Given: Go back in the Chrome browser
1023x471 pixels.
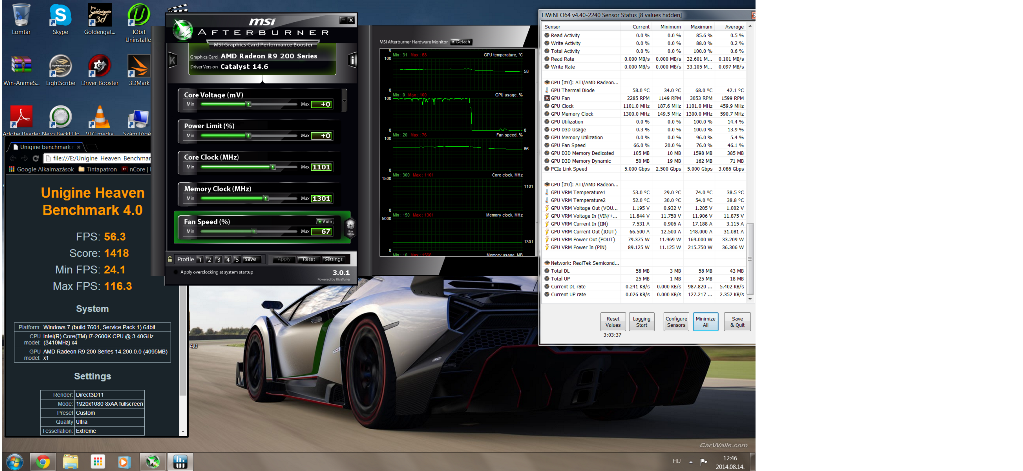Looking at the screenshot, I should click(x=12, y=158).
